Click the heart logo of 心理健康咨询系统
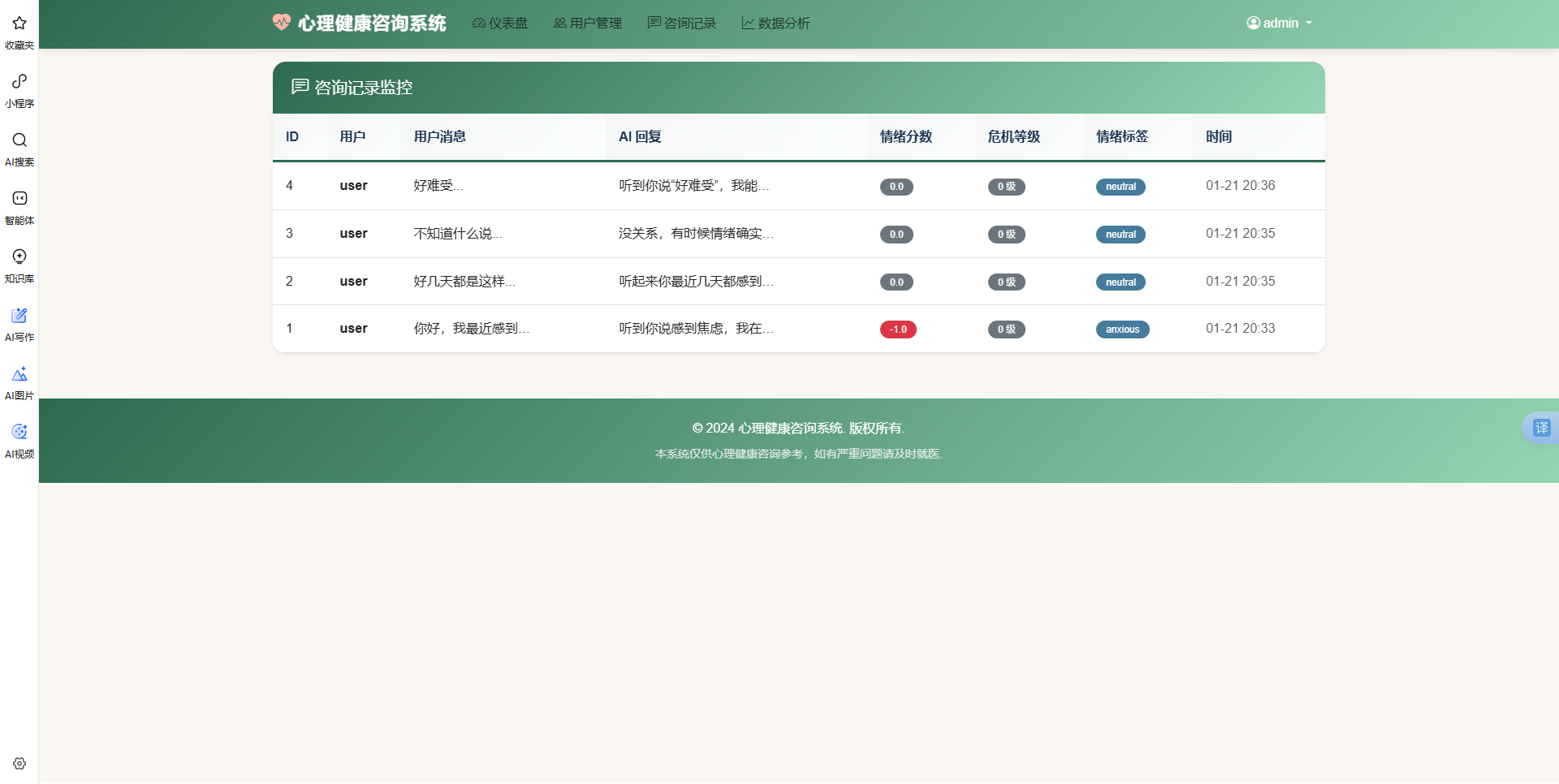The width and height of the screenshot is (1559, 784). pos(282,23)
